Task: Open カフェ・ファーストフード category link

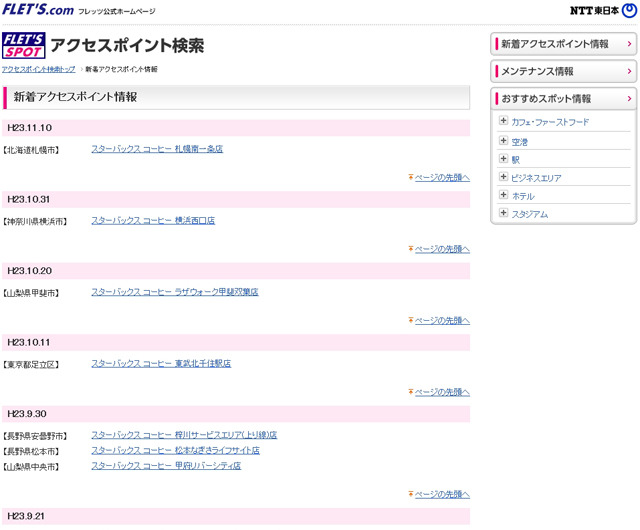Action: click(x=550, y=122)
